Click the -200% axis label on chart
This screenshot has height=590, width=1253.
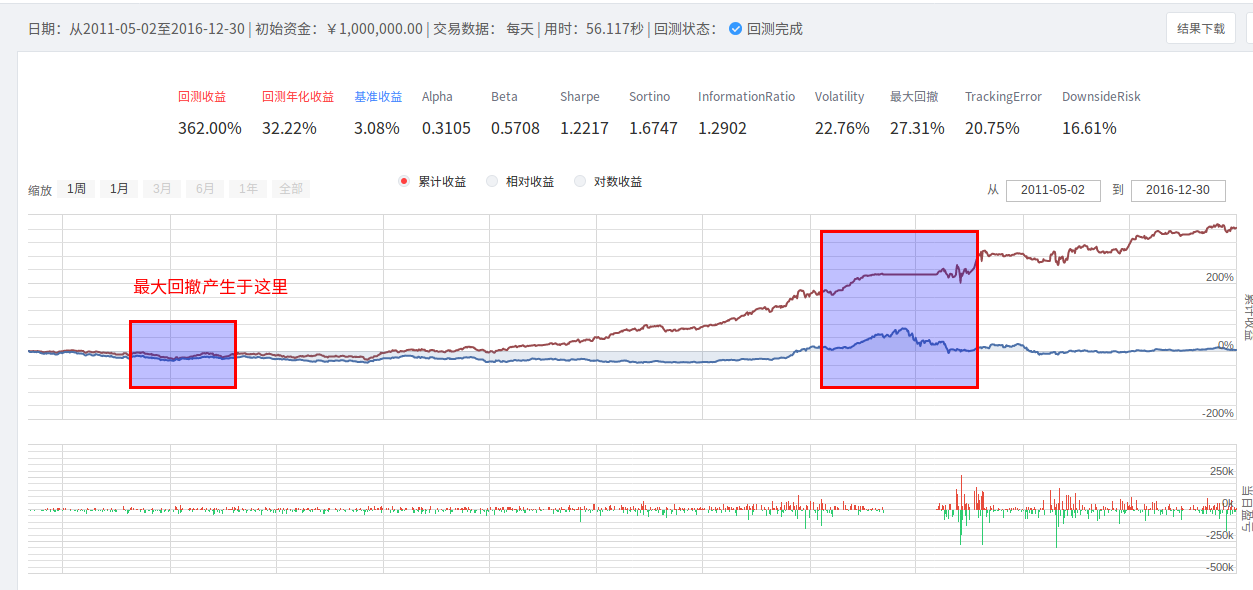[1217, 413]
